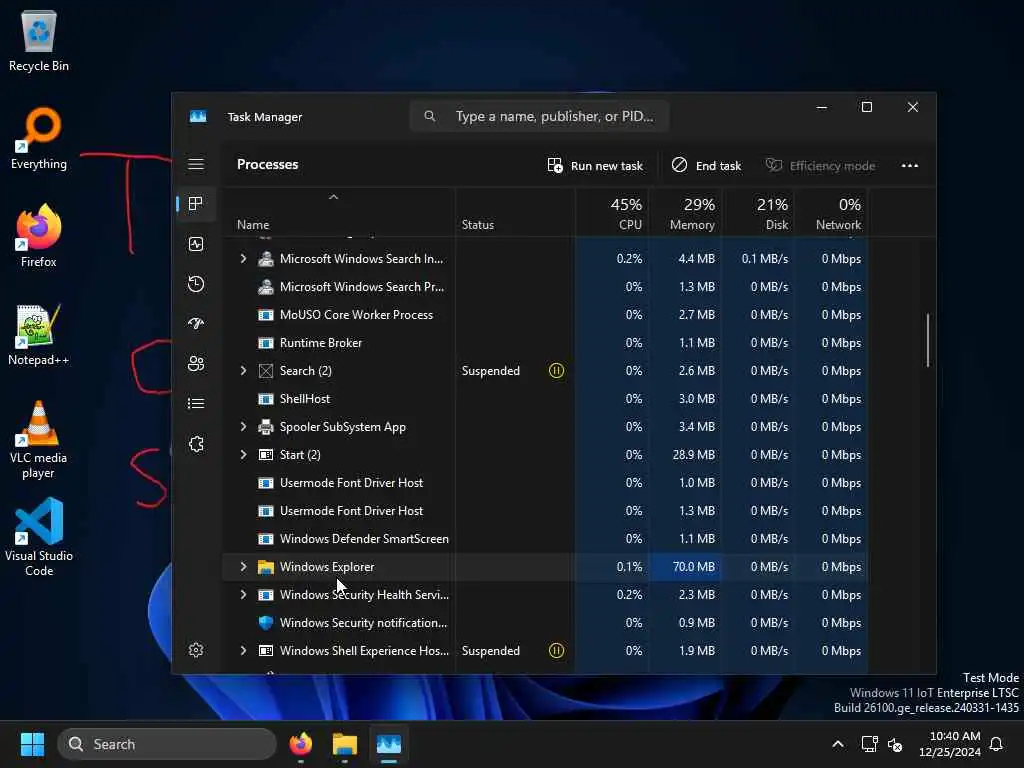Click the Windows Explorer folder icon in list

pos(266,567)
